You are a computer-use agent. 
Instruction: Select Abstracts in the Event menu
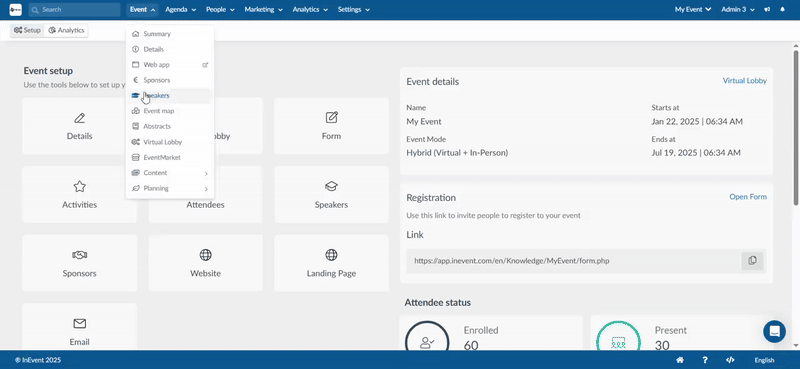click(170, 127)
